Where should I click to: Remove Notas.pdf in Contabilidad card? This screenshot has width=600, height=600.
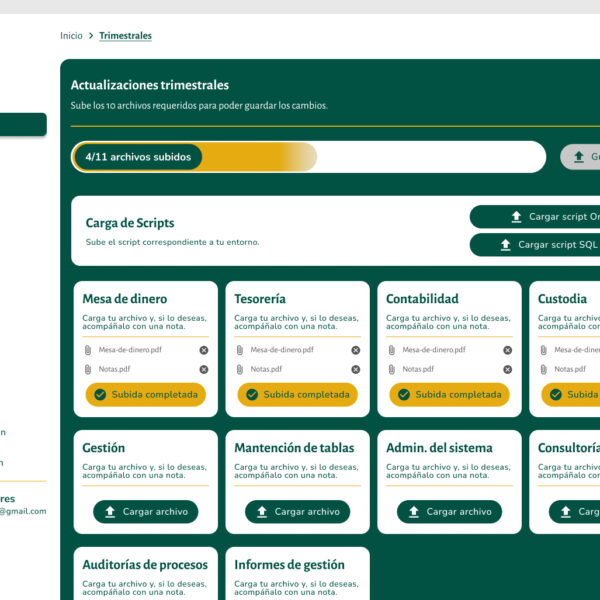pyautogui.click(x=507, y=369)
